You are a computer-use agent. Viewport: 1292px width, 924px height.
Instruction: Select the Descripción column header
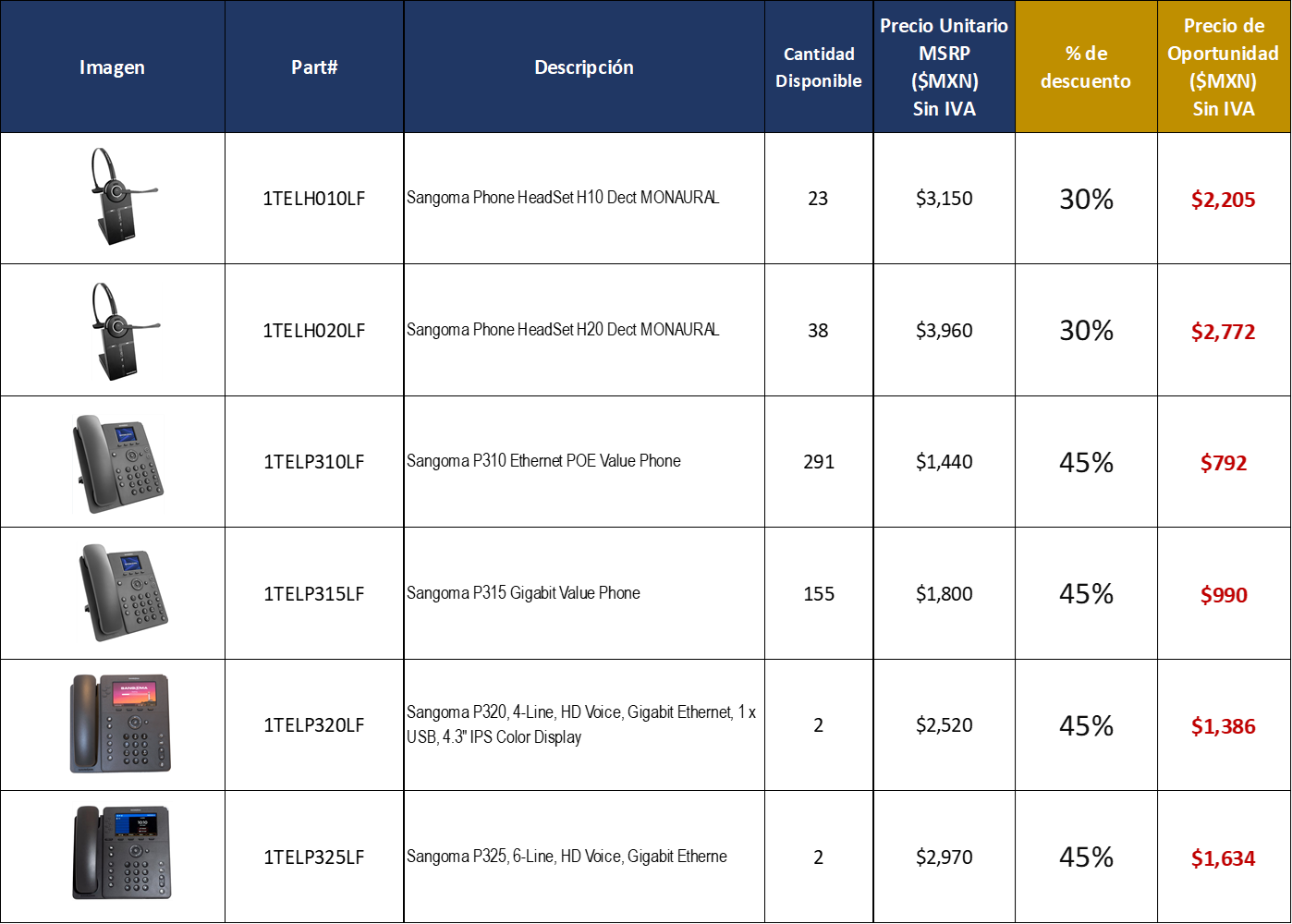584,67
